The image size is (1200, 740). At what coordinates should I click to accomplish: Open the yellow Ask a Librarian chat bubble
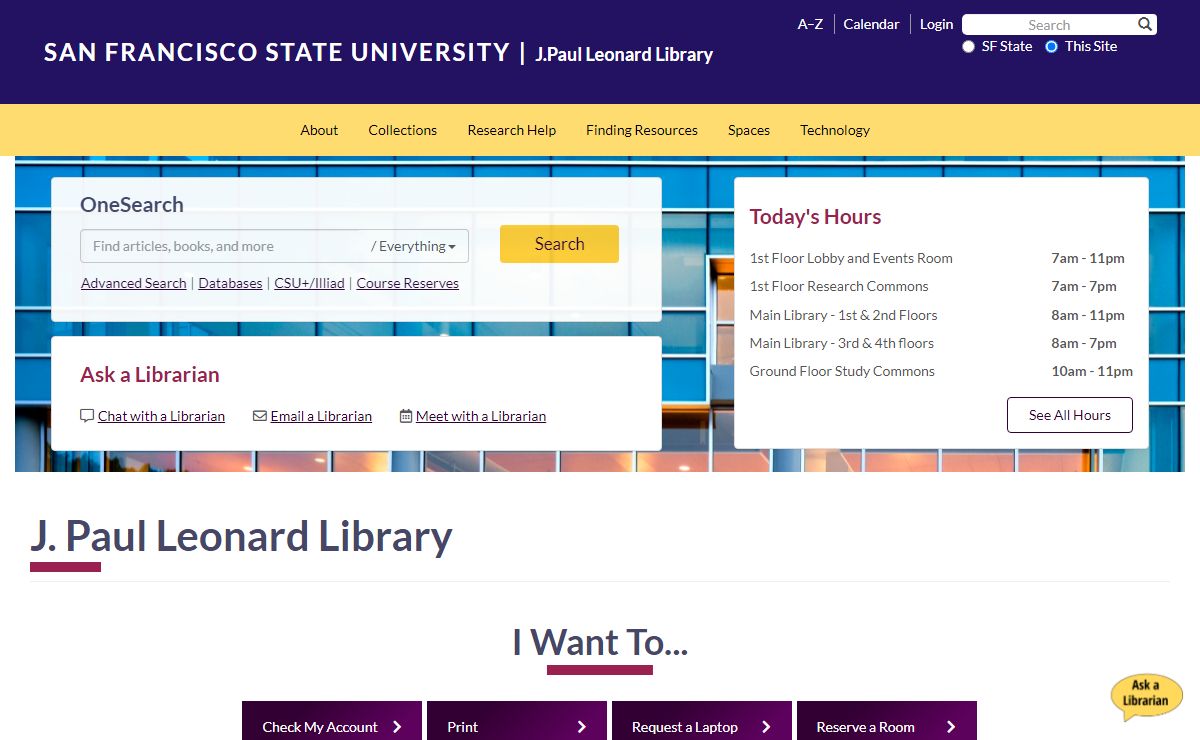click(x=1146, y=697)
